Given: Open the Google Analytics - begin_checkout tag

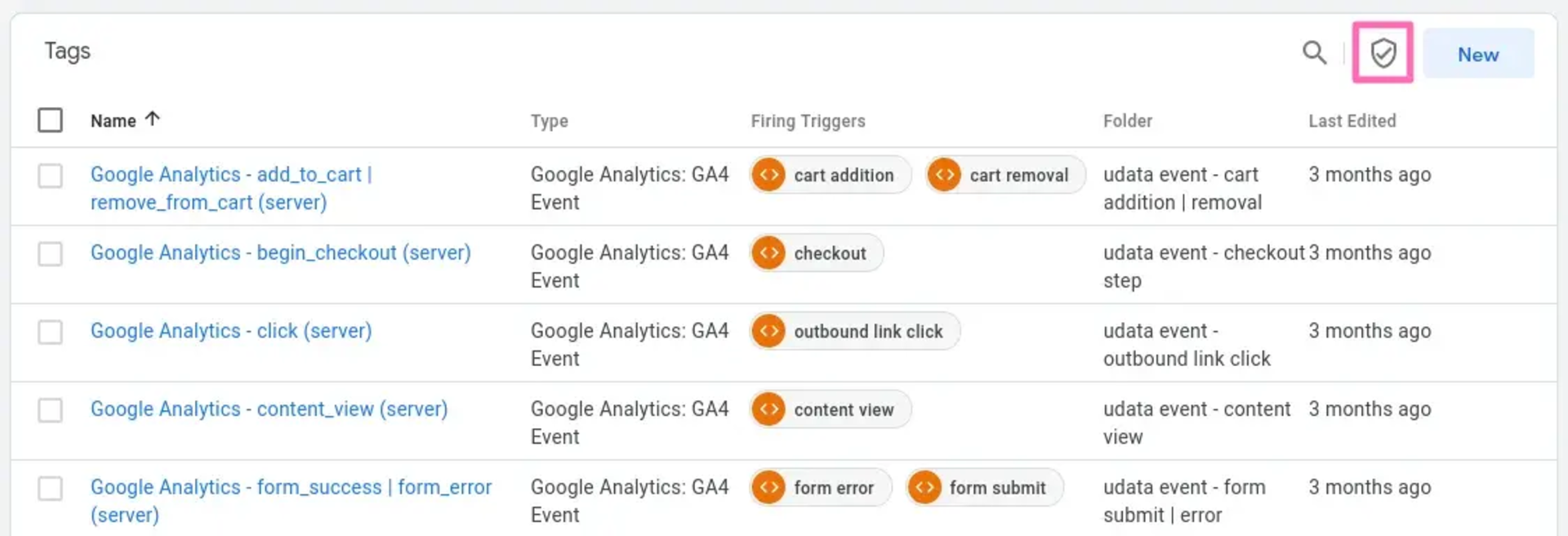Looking at the screenshot, I should tap(280, 252).
